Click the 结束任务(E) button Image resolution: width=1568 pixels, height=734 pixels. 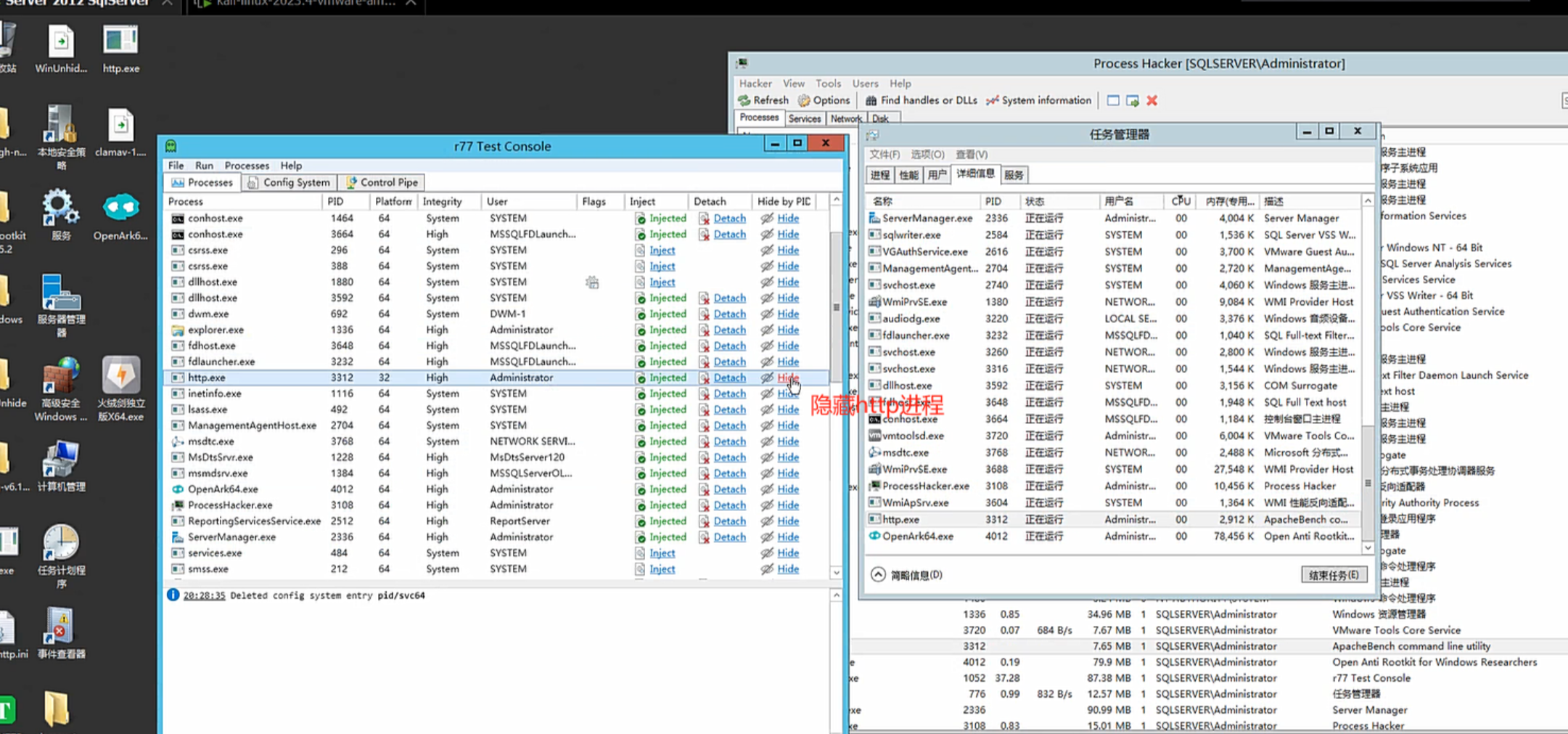tap(1334, 575)
